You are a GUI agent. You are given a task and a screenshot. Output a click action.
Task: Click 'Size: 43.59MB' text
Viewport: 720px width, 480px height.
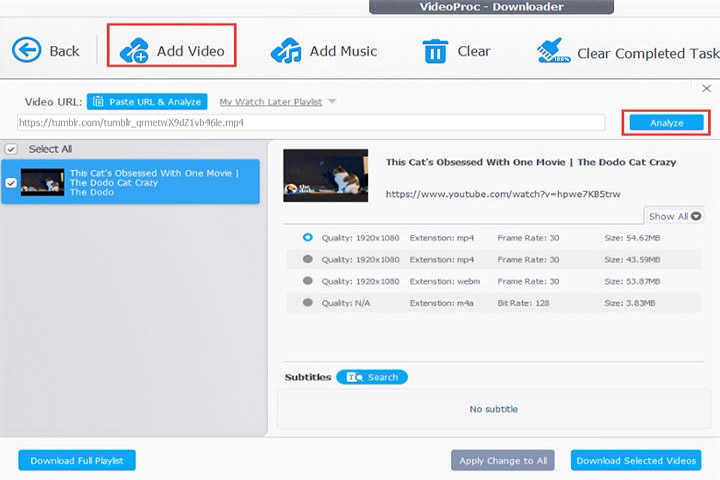[x=632, y=260]
